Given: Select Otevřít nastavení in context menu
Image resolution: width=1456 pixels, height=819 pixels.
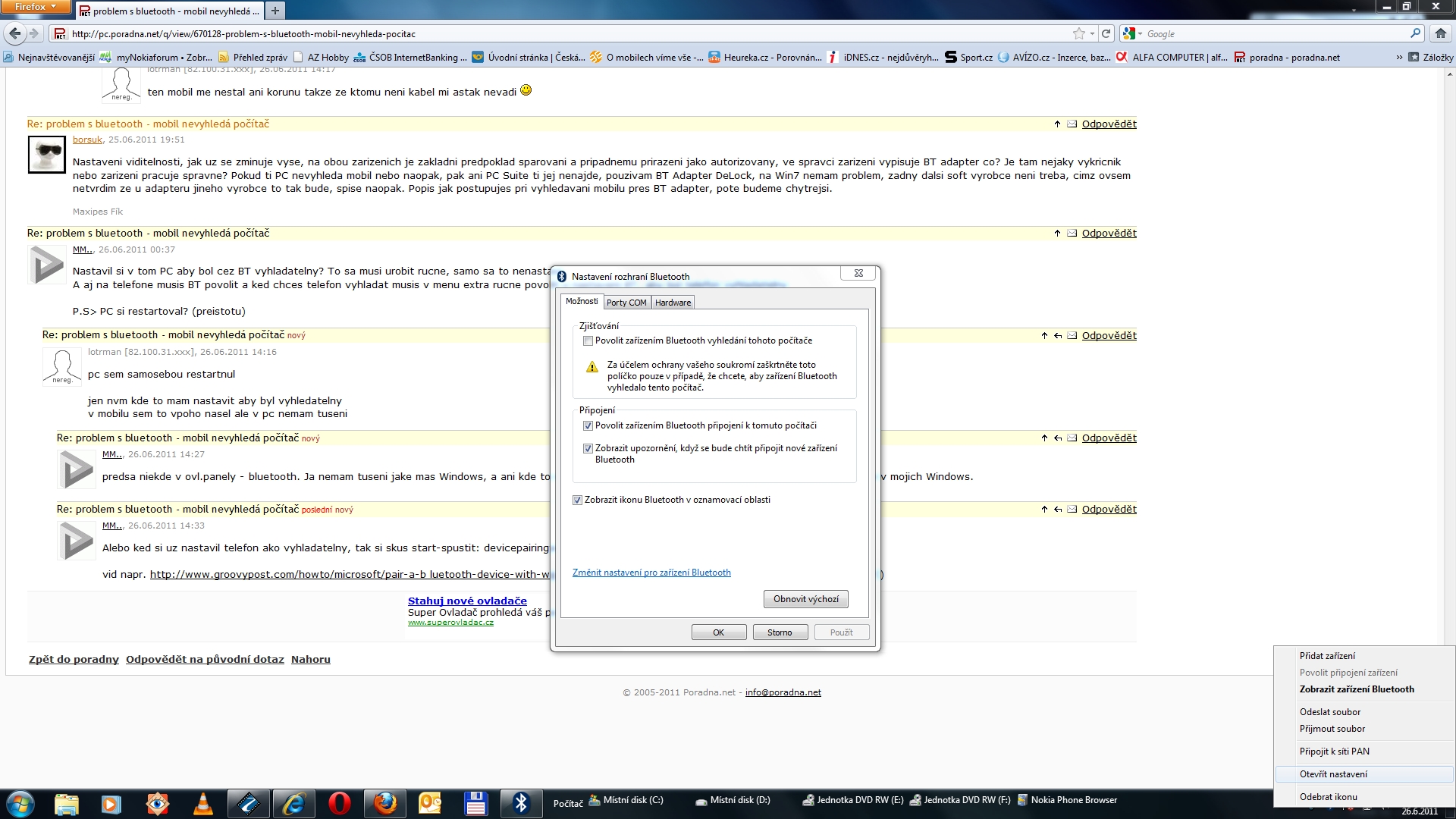Looking at the screenshot, I should point(1333,774).
